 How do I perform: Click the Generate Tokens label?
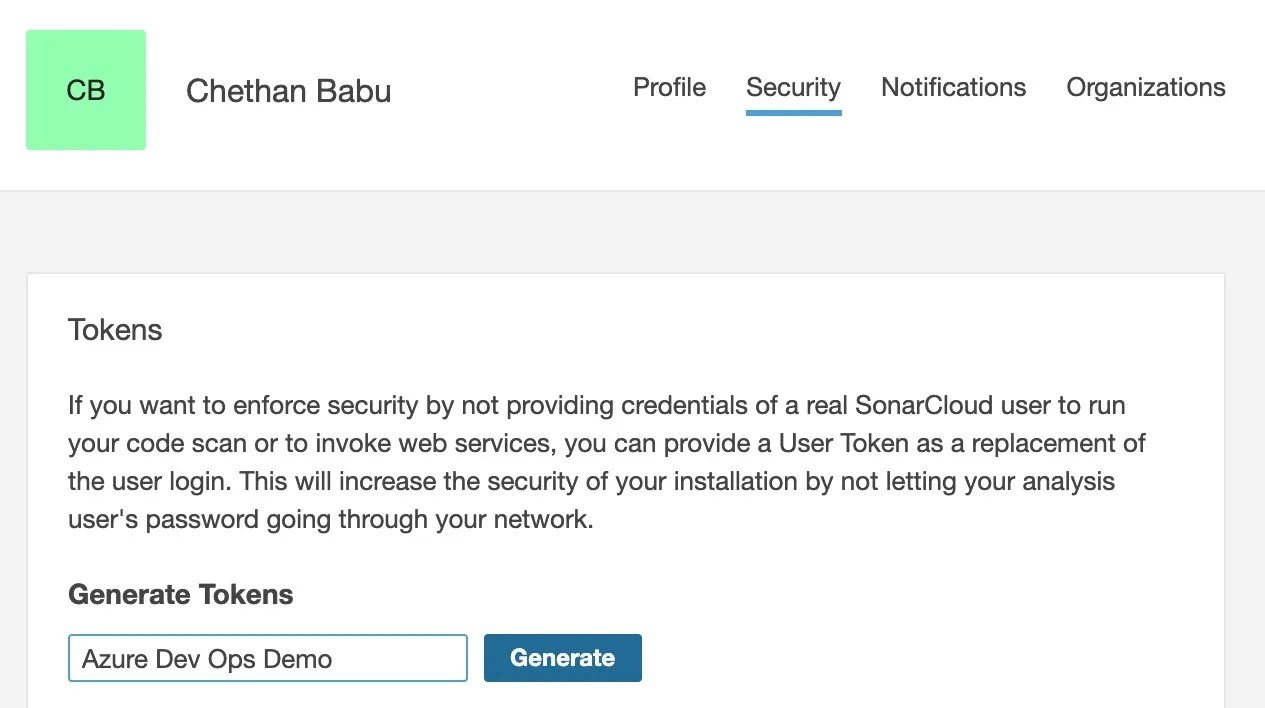coord(180,595)
